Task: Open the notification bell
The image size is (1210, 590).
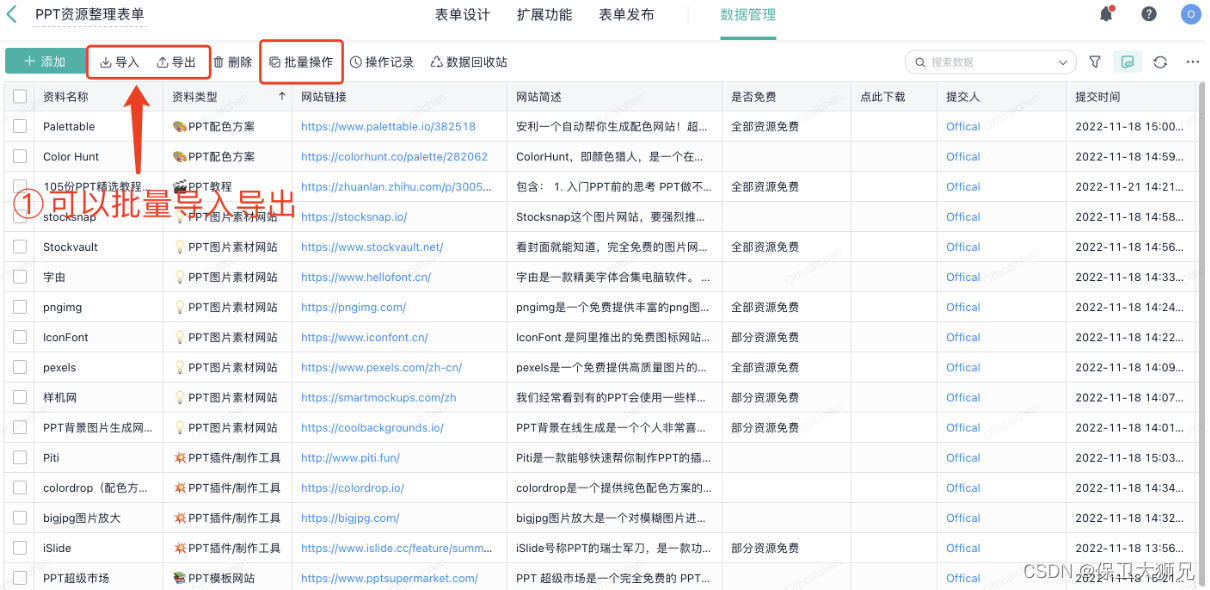Action: [1106, 14]
